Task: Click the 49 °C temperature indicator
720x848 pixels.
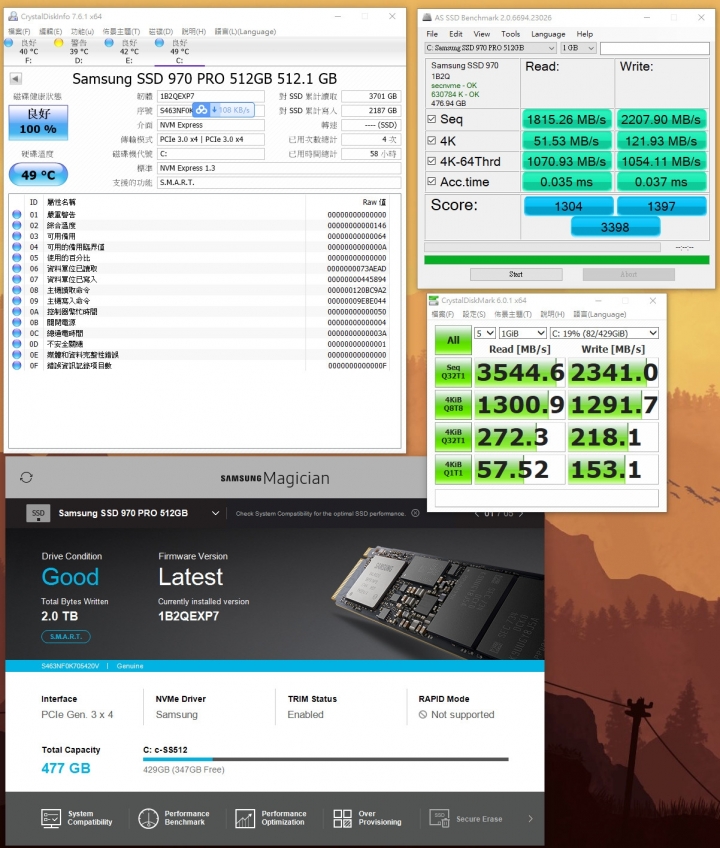Action: 38,175
